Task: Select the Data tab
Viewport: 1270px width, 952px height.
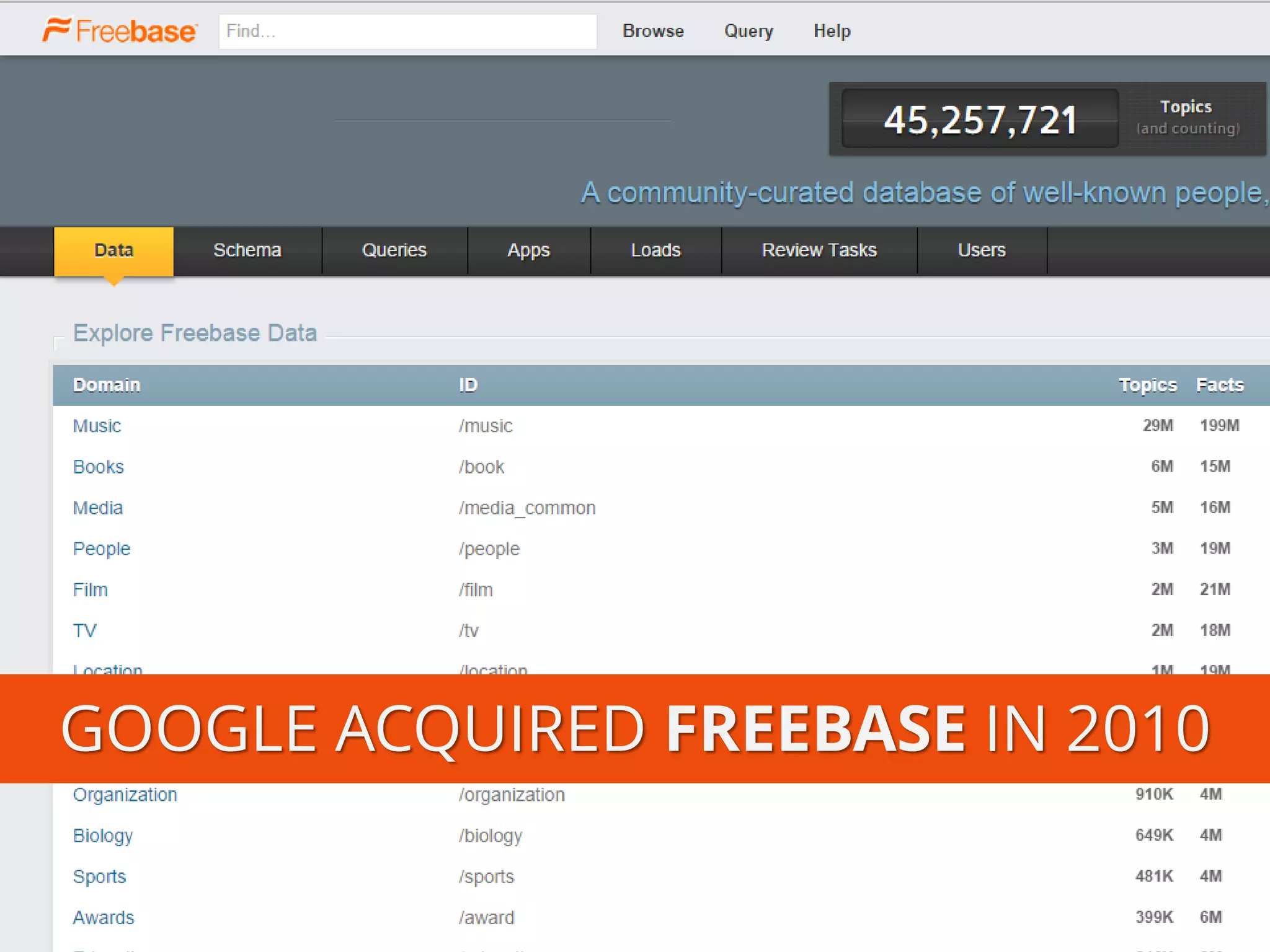Action: tap(113, 250)
